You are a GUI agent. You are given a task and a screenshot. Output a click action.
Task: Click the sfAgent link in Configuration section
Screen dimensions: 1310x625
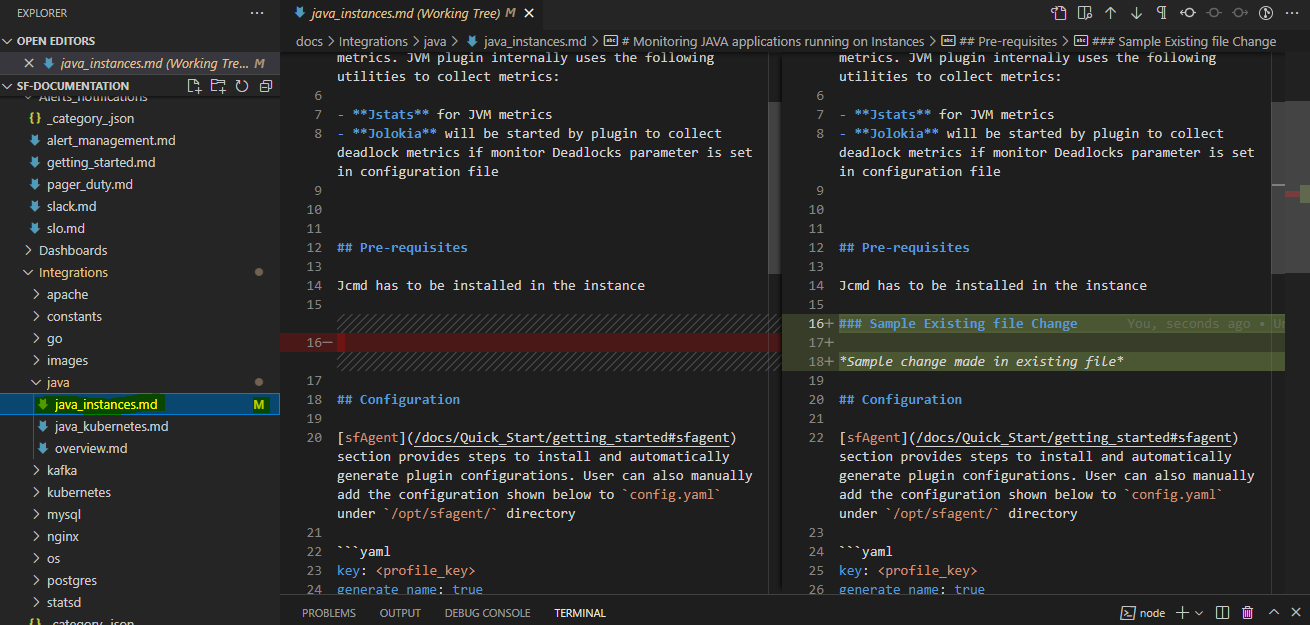371,437
